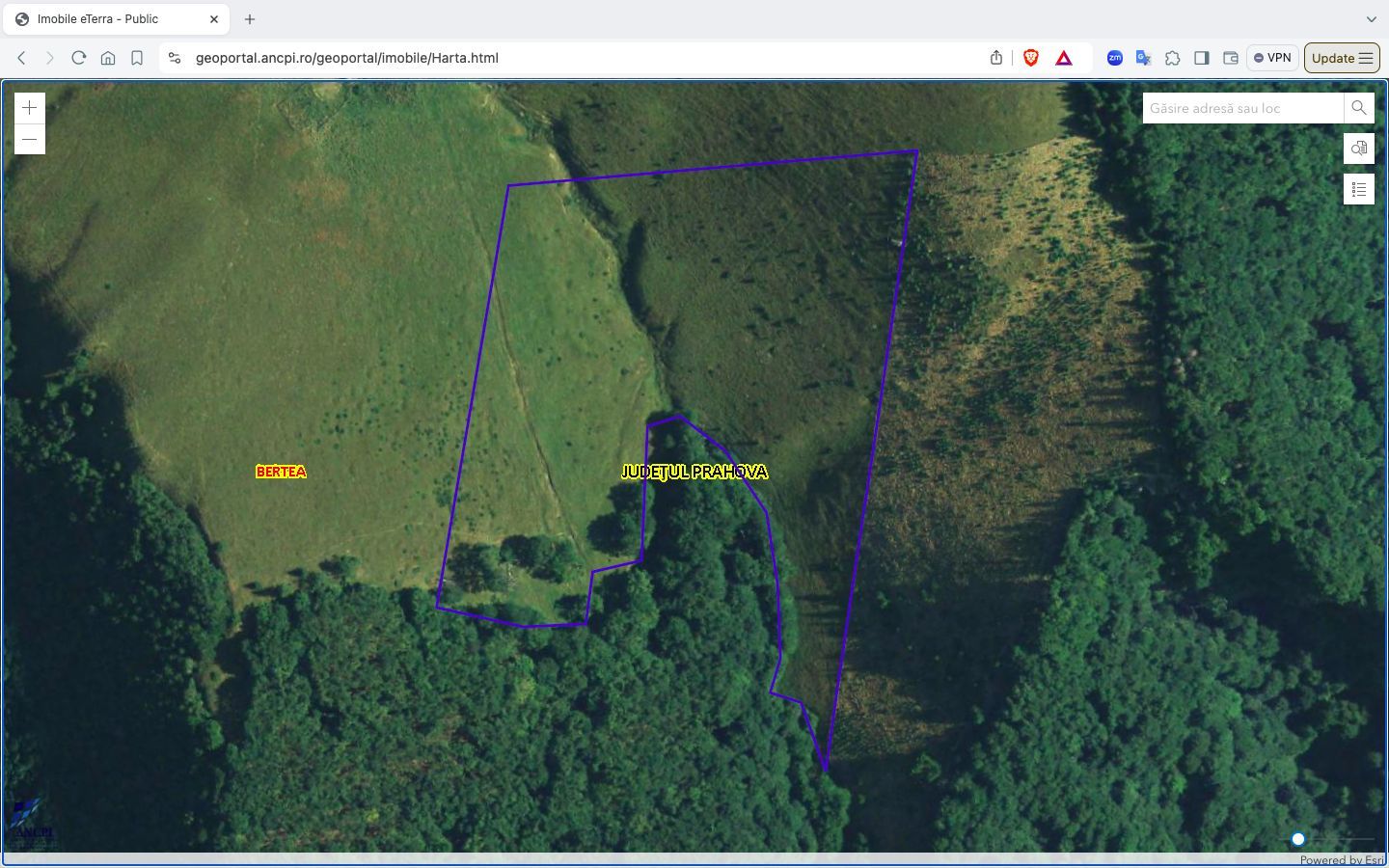The height and width of the screenshot is (868, 1389).
Task: Click the address search magnifier
Action: click(x=1358, y=108)
